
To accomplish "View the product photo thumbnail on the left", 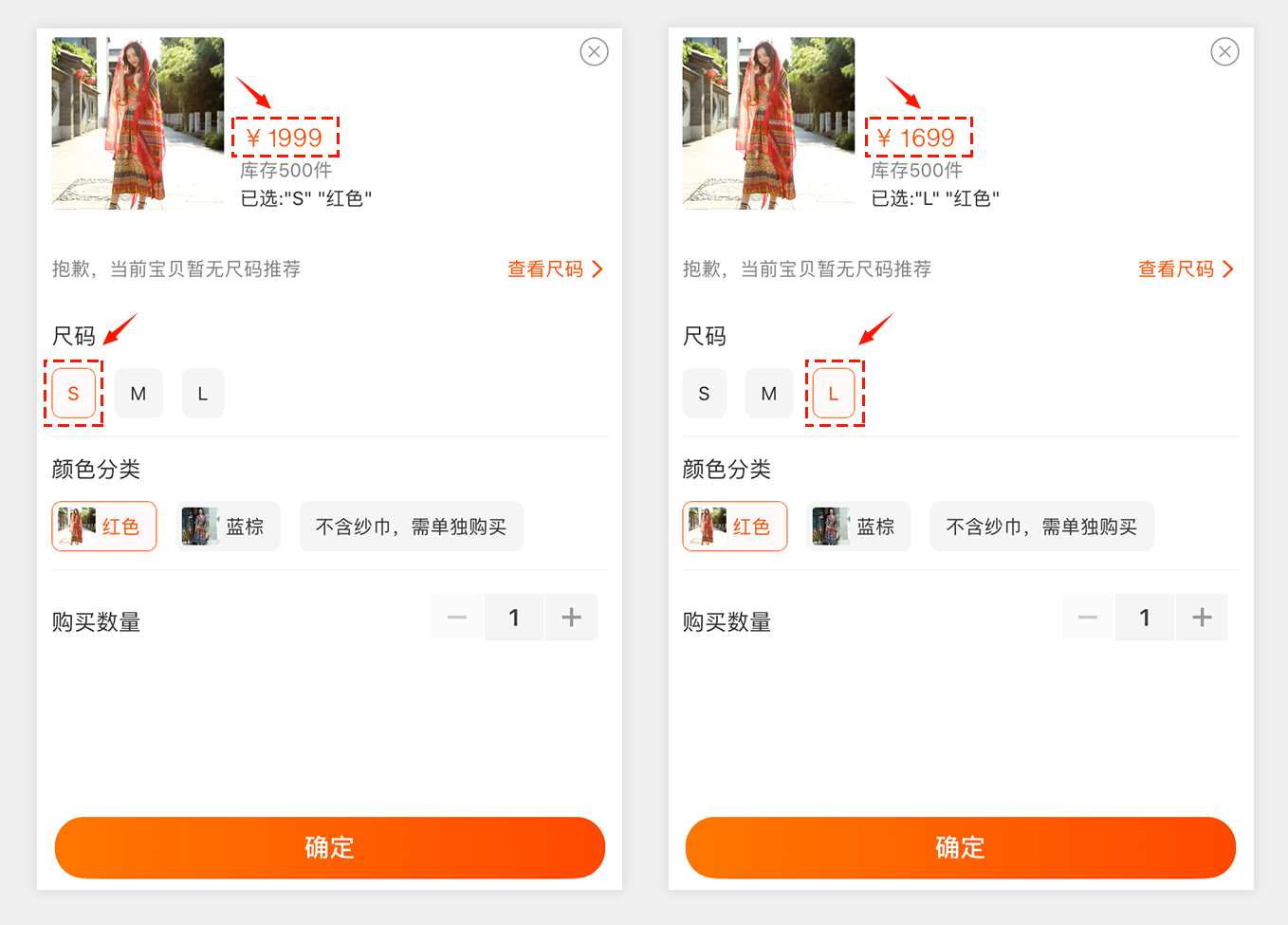I will pos(137,122).
